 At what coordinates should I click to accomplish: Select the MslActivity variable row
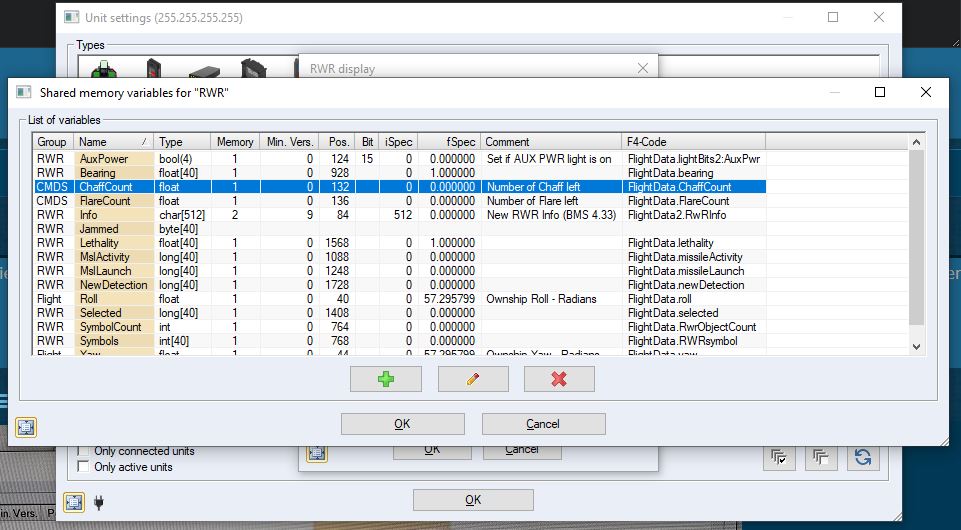[400, 257]
